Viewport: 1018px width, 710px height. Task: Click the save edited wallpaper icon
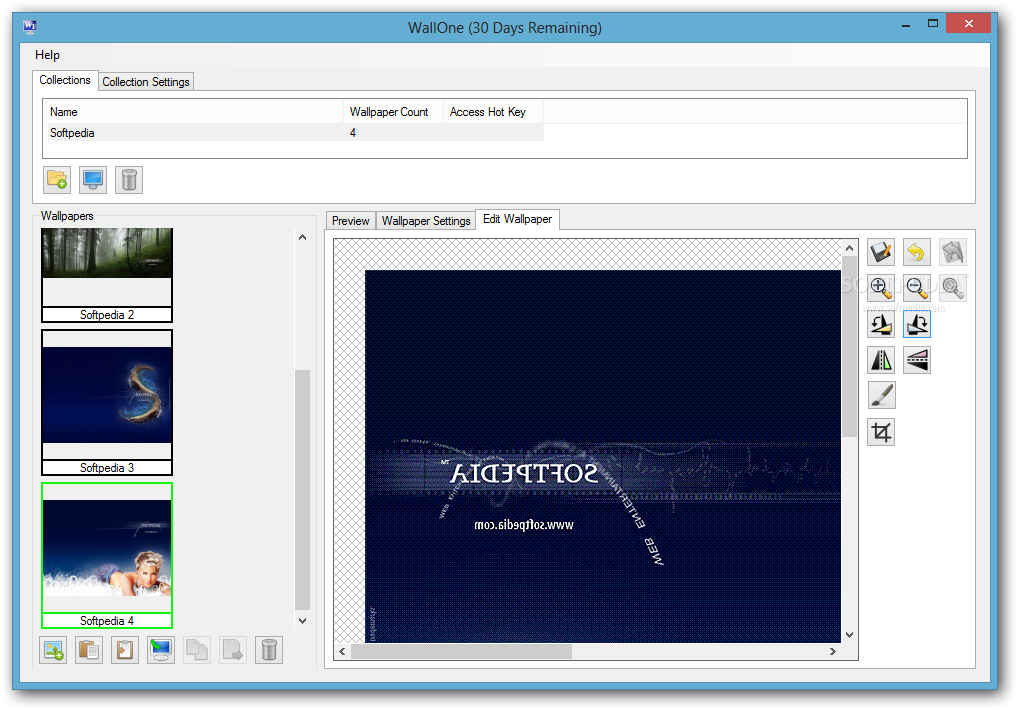tap(880, 252)
